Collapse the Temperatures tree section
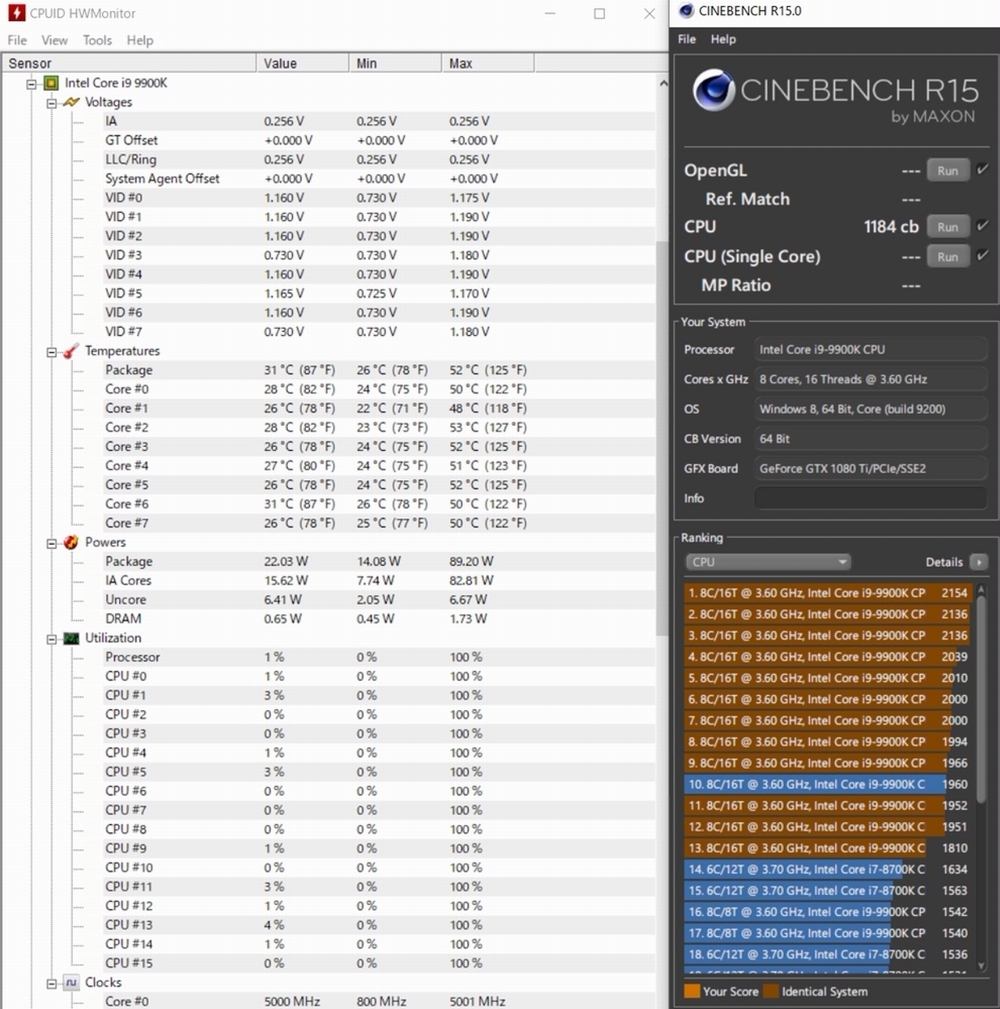This screenshot has width=1000, height=1009. (51, 352)
